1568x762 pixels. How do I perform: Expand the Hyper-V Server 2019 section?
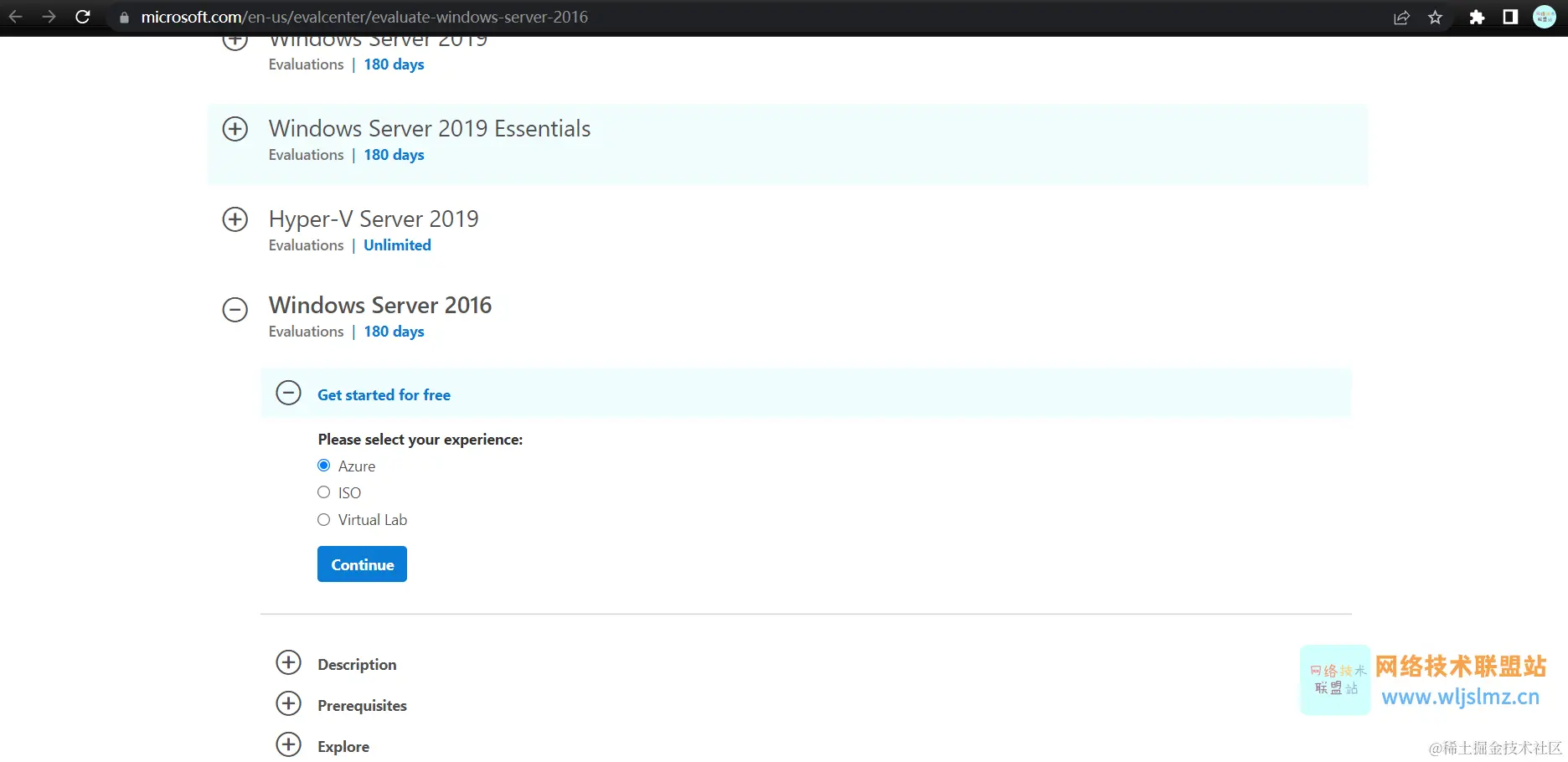click(x=235, y=219)
